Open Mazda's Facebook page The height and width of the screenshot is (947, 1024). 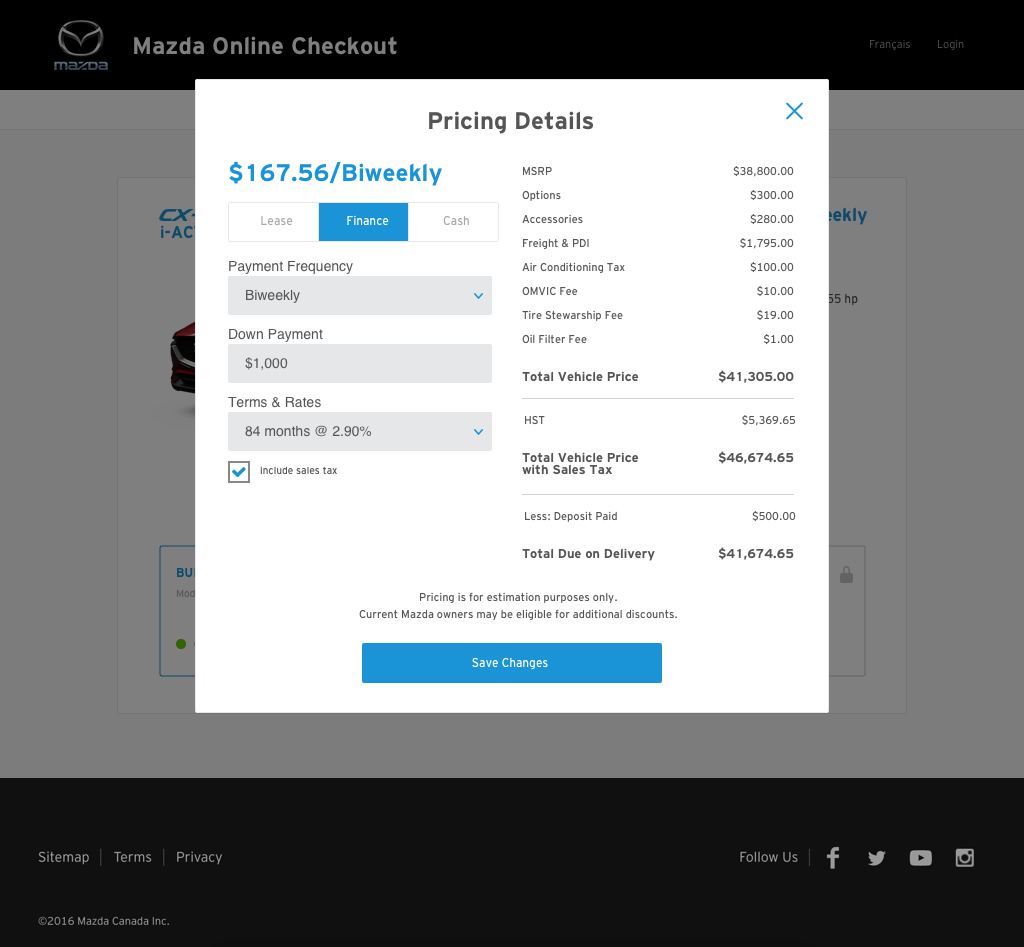(833, 858)
